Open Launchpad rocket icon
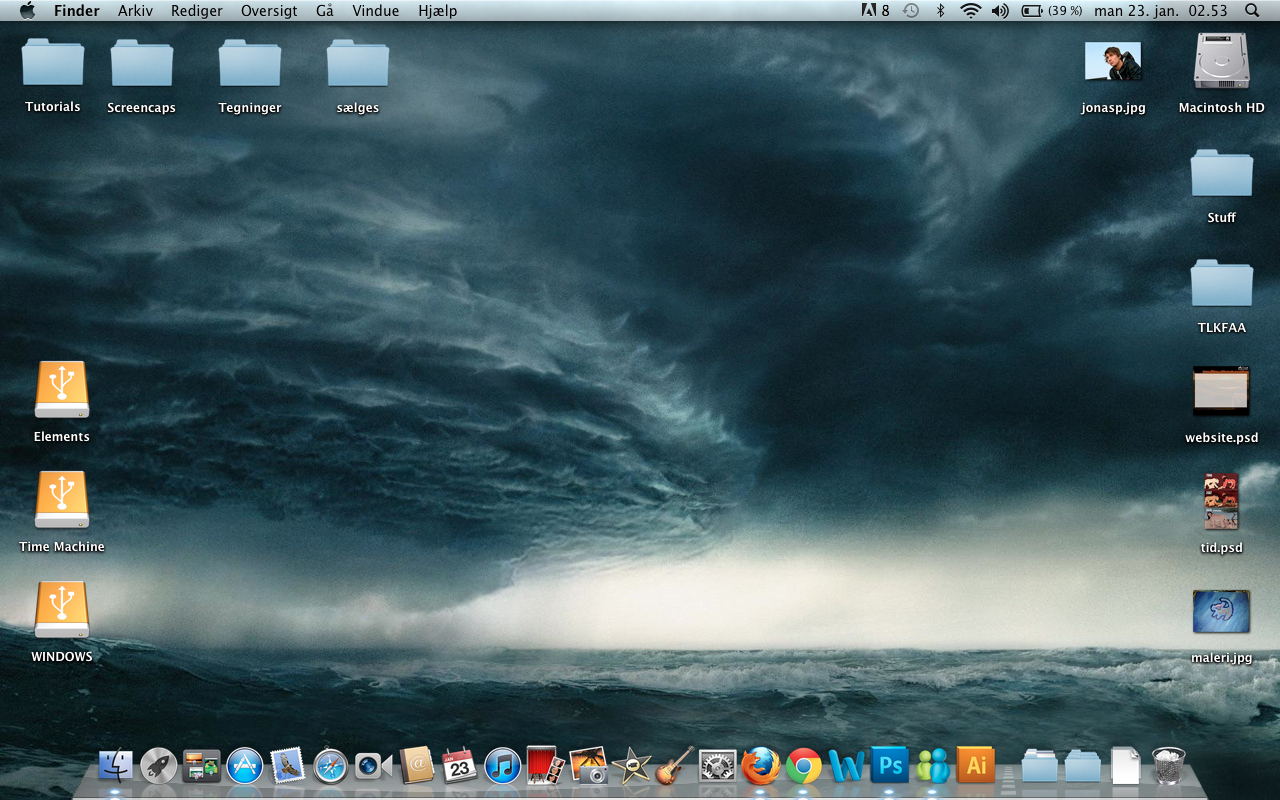The width and height of the screenshot is (1280, 800). pyautogui.click(x=158, y=766)
